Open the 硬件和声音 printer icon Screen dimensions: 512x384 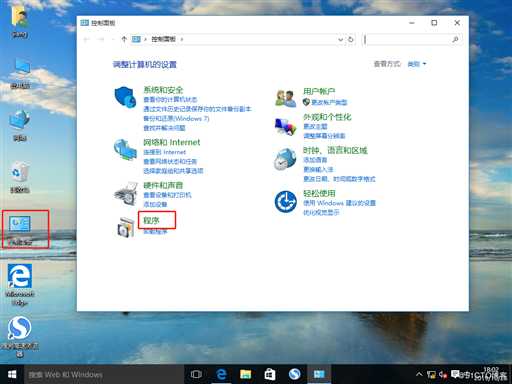[x=126, y=193]
